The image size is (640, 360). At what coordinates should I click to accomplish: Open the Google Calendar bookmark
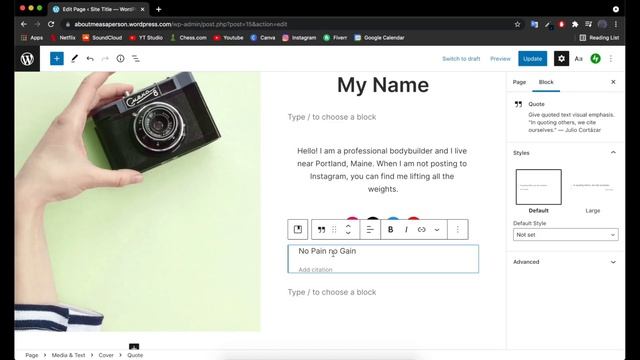[379, 38]
